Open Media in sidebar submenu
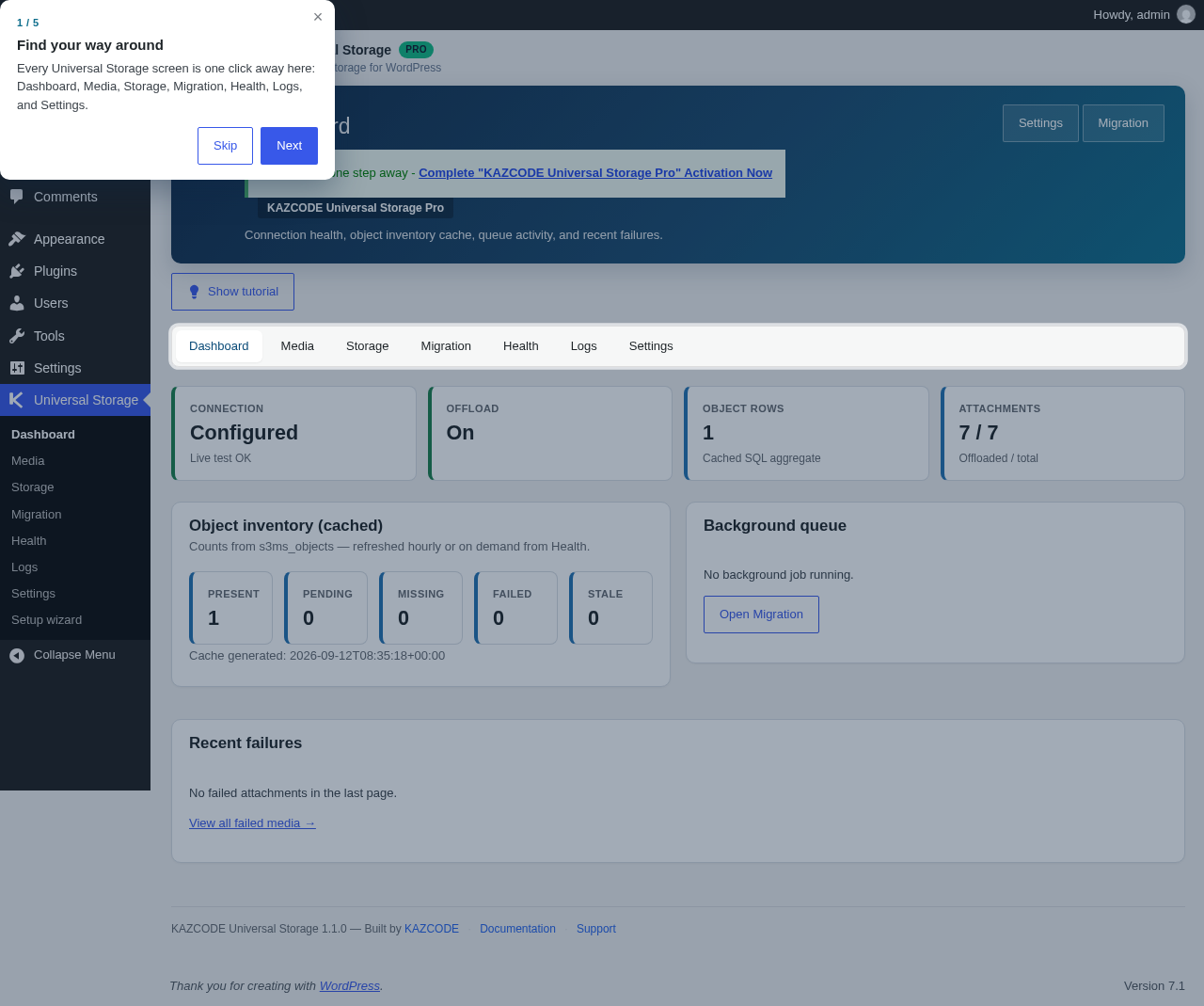This screenshot has width=1204, height=1006. pos(75,461)
